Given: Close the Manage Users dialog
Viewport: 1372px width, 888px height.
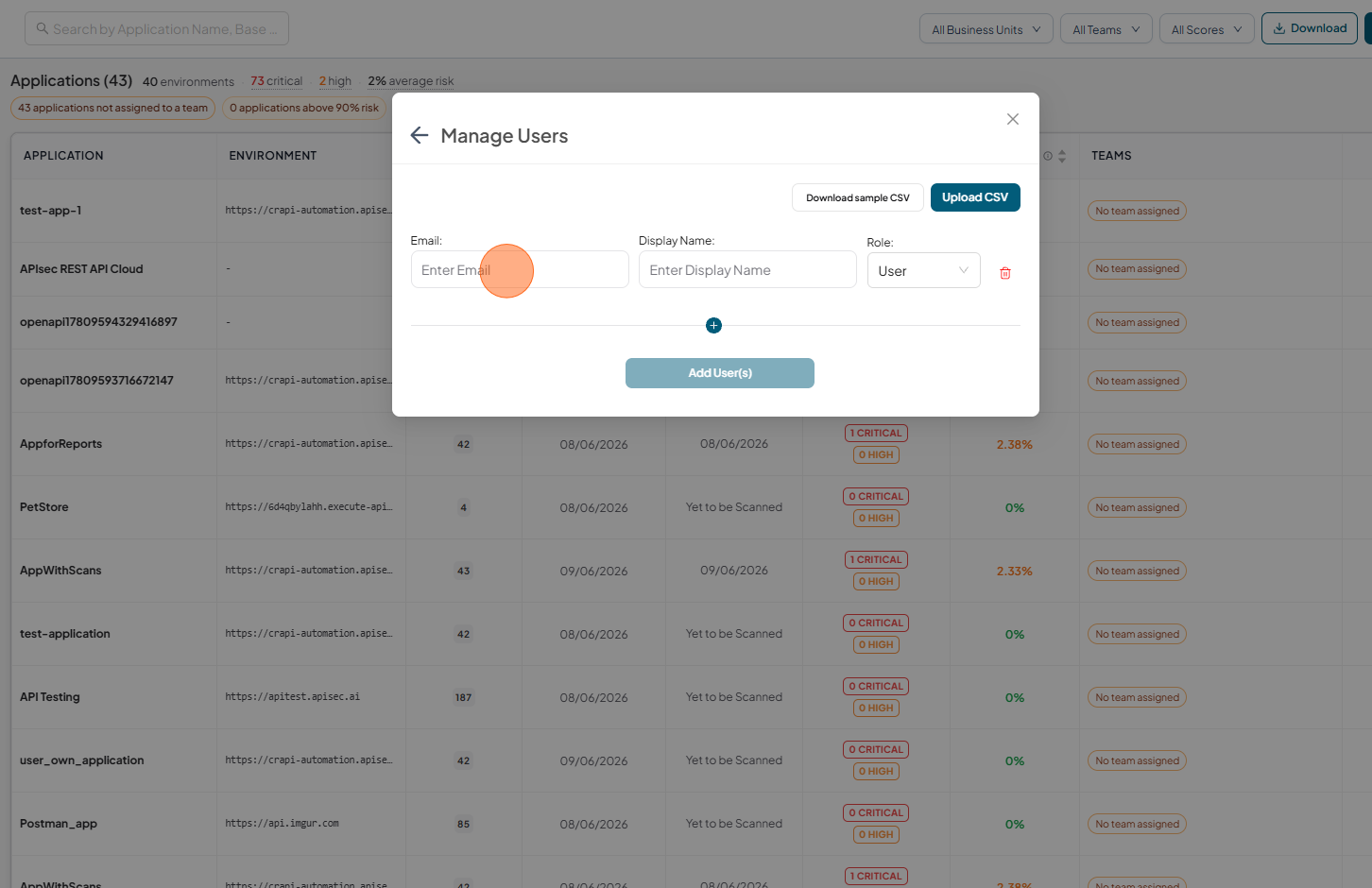Looking at the screenshot, I should pyautogui.click(x=1013, y=119).
